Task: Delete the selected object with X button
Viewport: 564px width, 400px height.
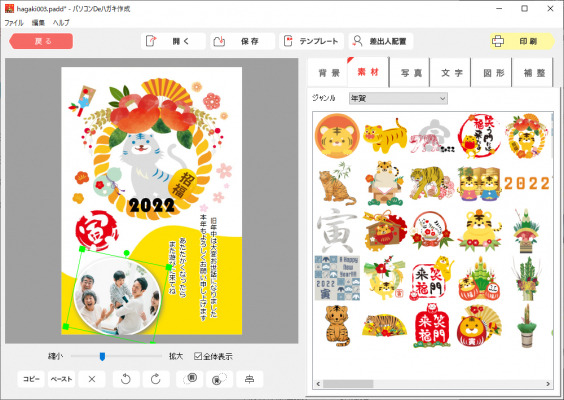Action: (x=92, y=379)
